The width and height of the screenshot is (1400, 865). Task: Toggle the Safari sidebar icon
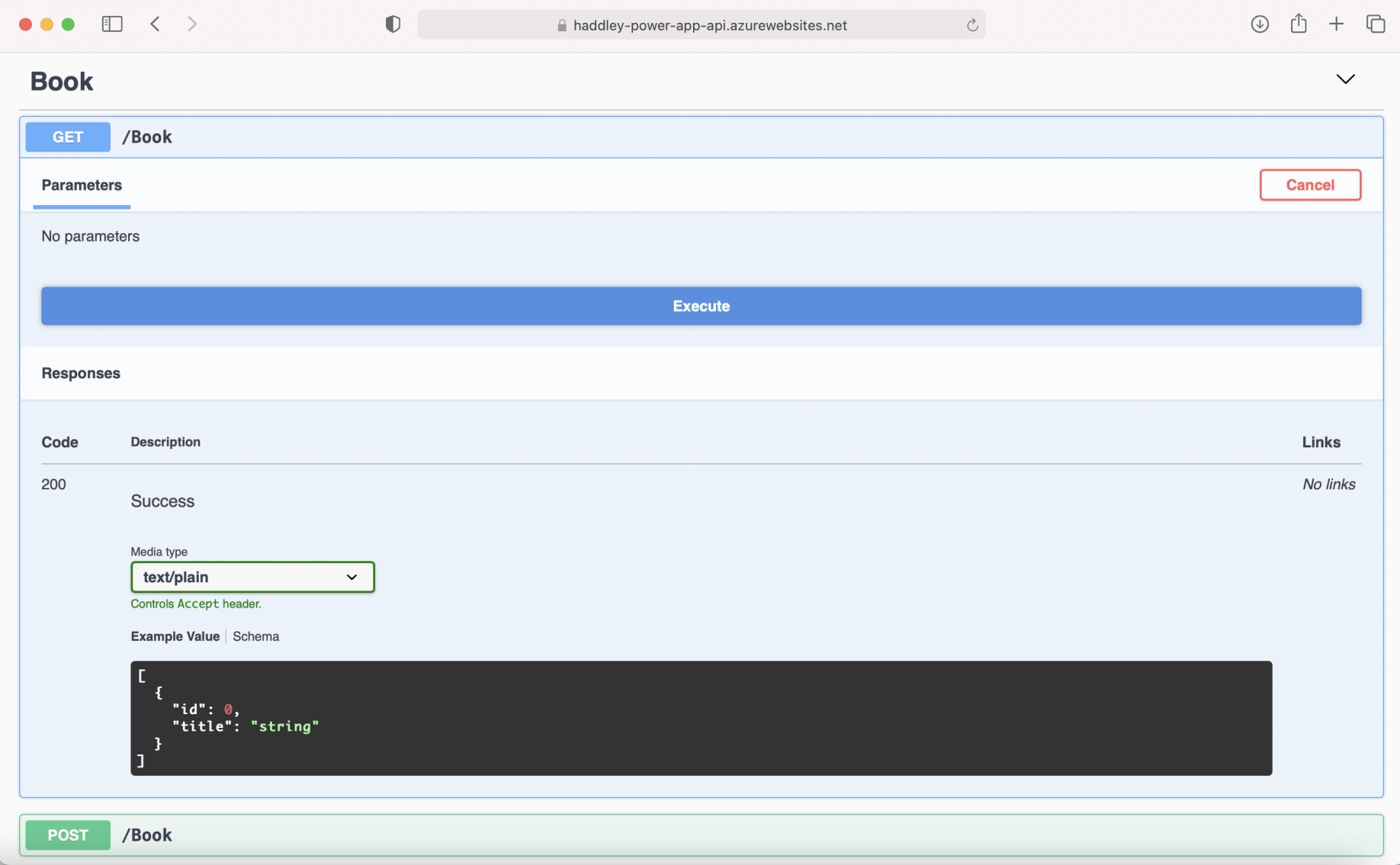pos(112,24)
